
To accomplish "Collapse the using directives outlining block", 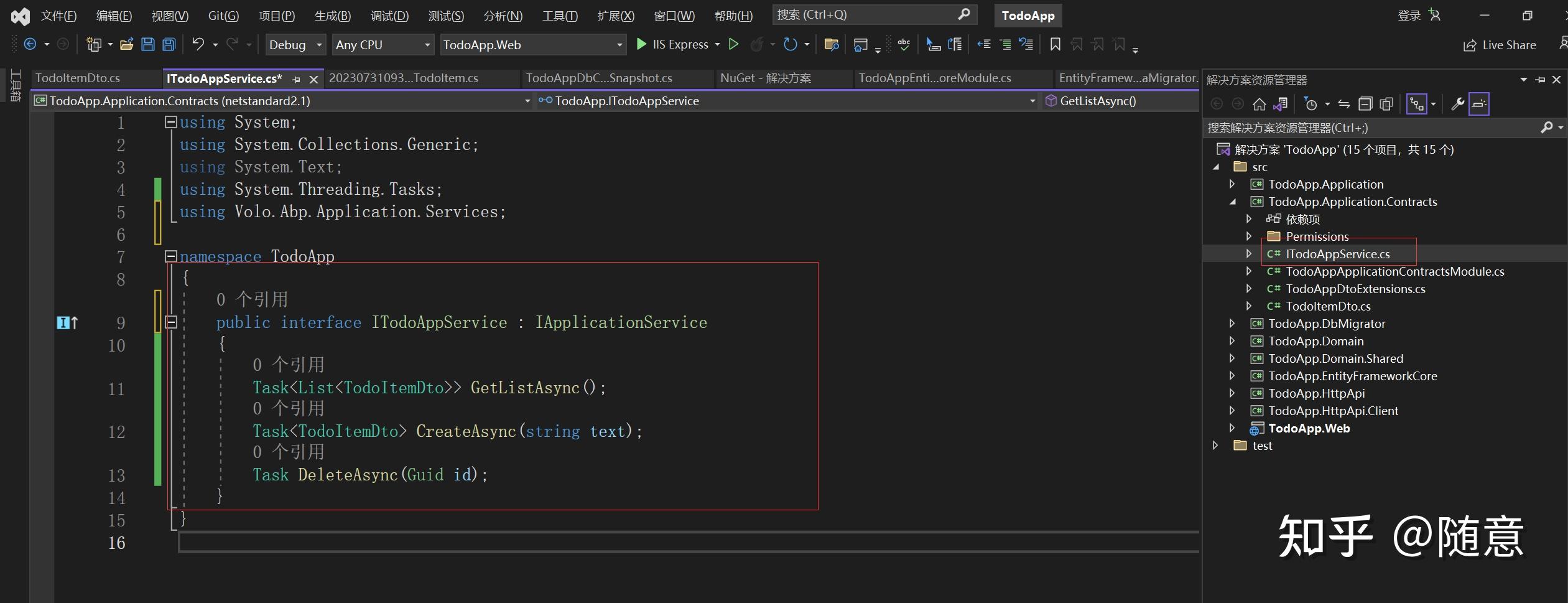I will (x=170, y=122).
